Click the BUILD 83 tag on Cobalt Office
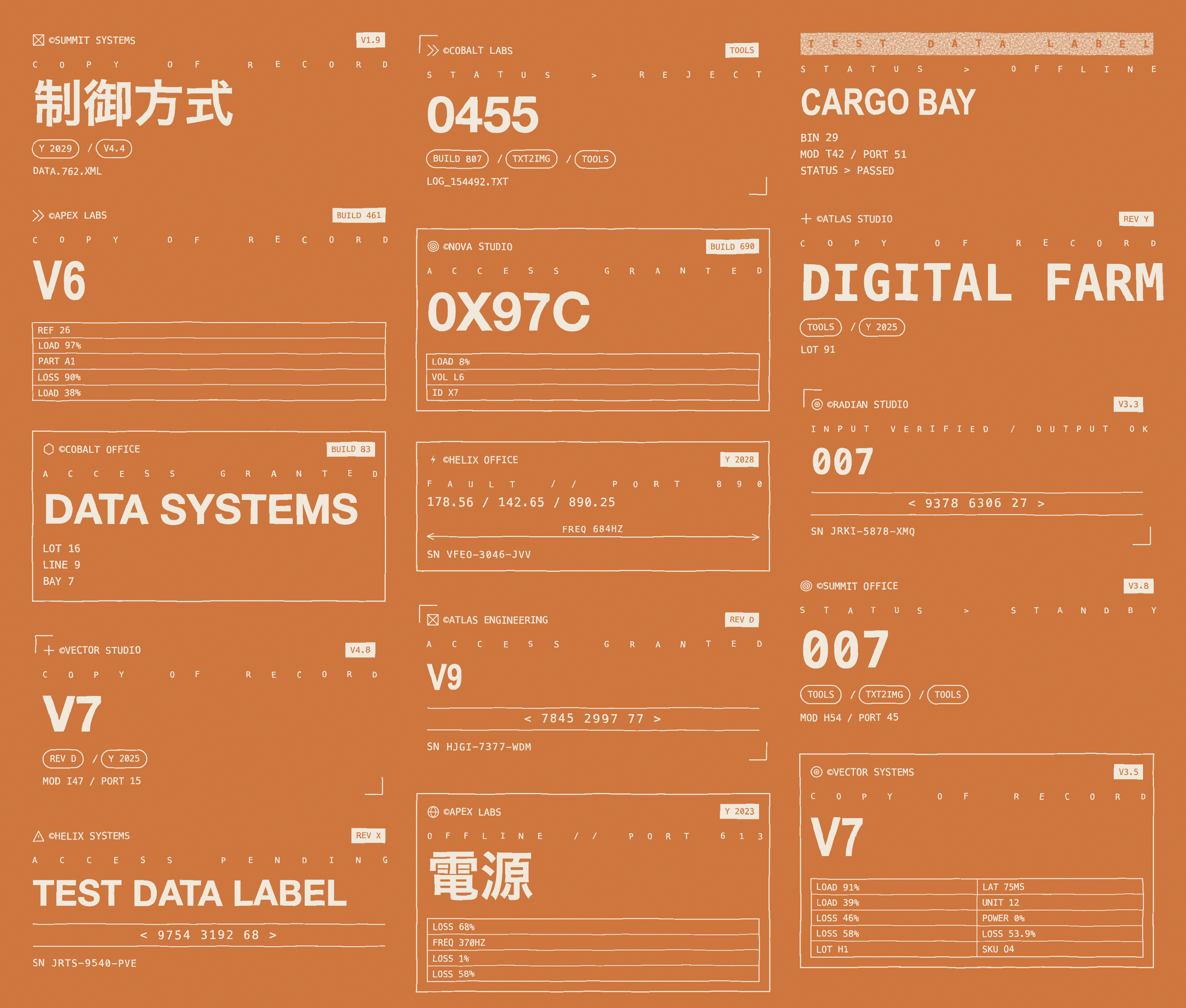The image size is (1186, 1008). click(x=351, y=449)
